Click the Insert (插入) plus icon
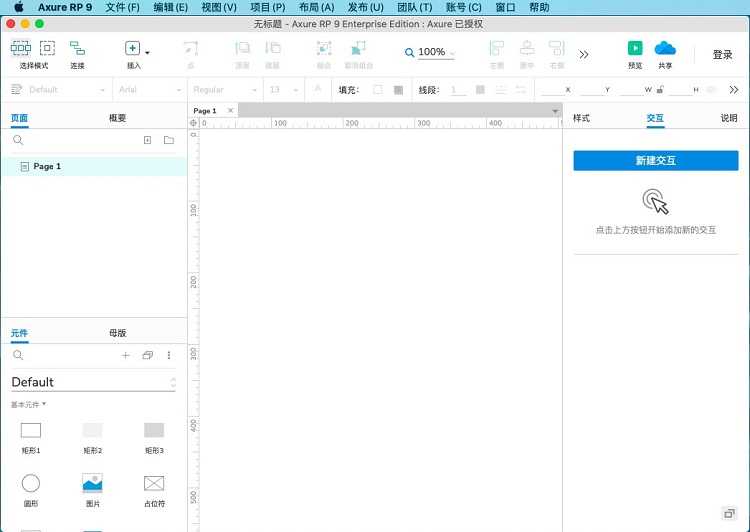 click(132, 48)
